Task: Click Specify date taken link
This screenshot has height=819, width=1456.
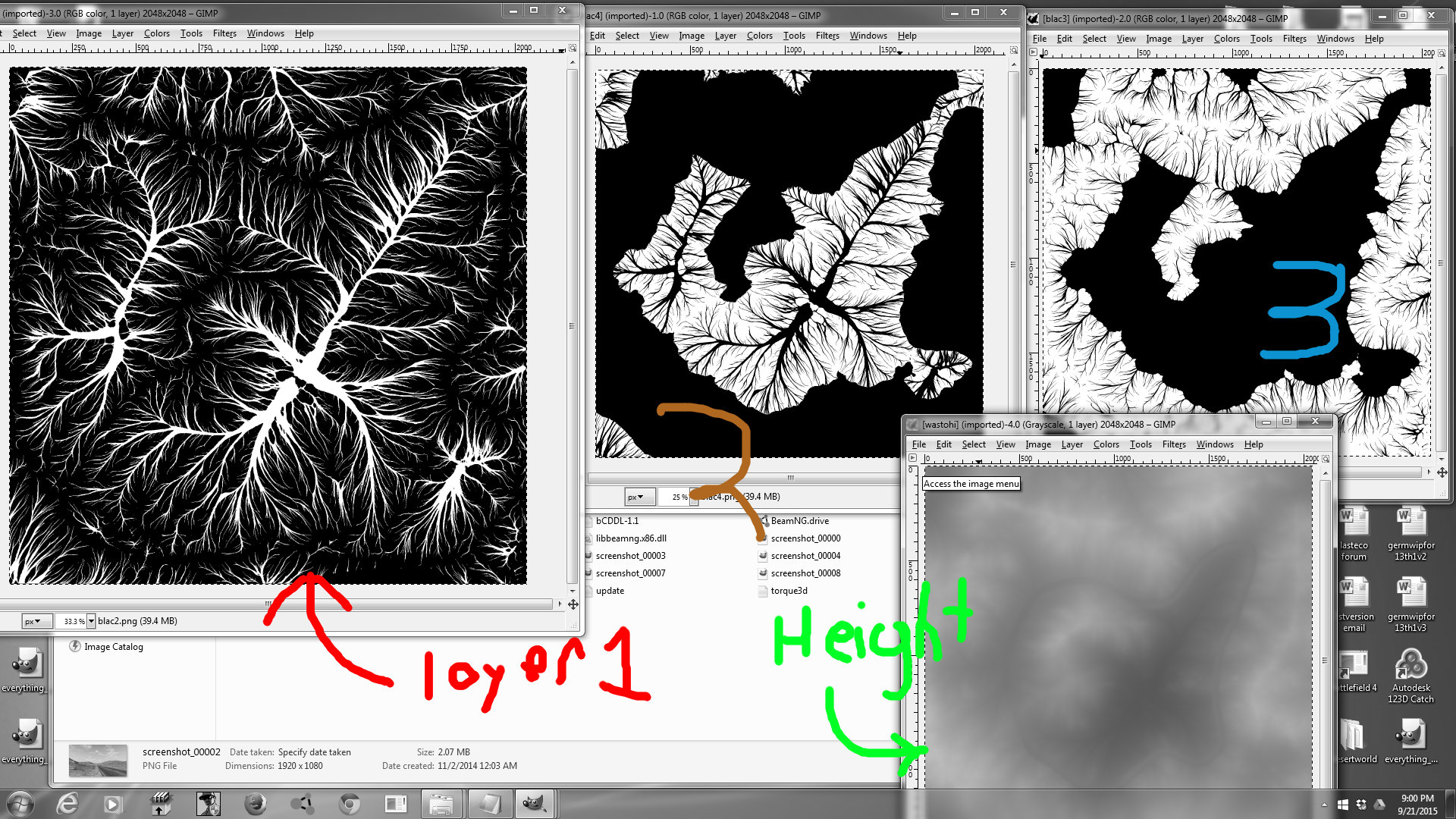Action: point(314,752)
